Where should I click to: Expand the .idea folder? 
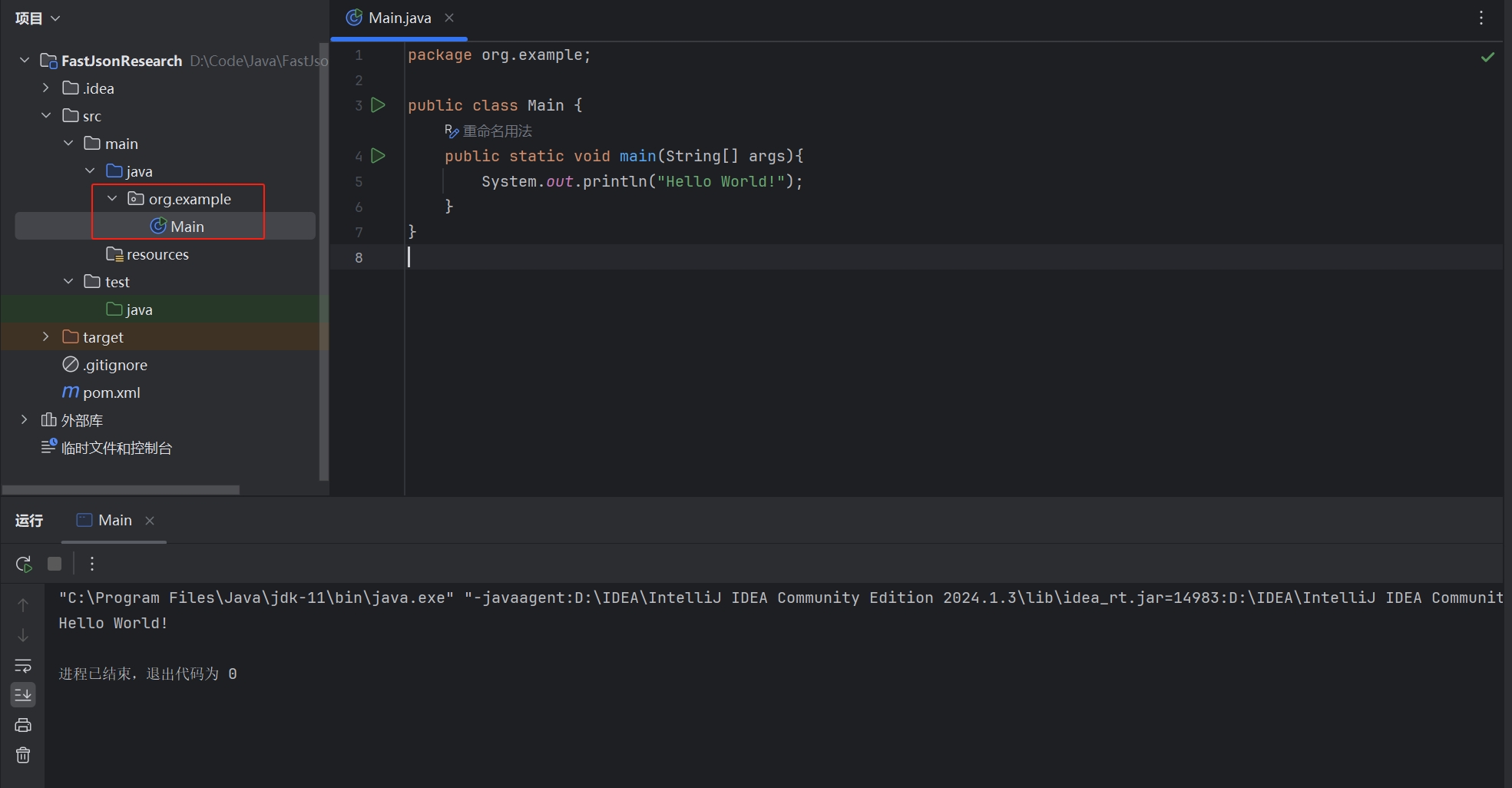coord(46,88)
